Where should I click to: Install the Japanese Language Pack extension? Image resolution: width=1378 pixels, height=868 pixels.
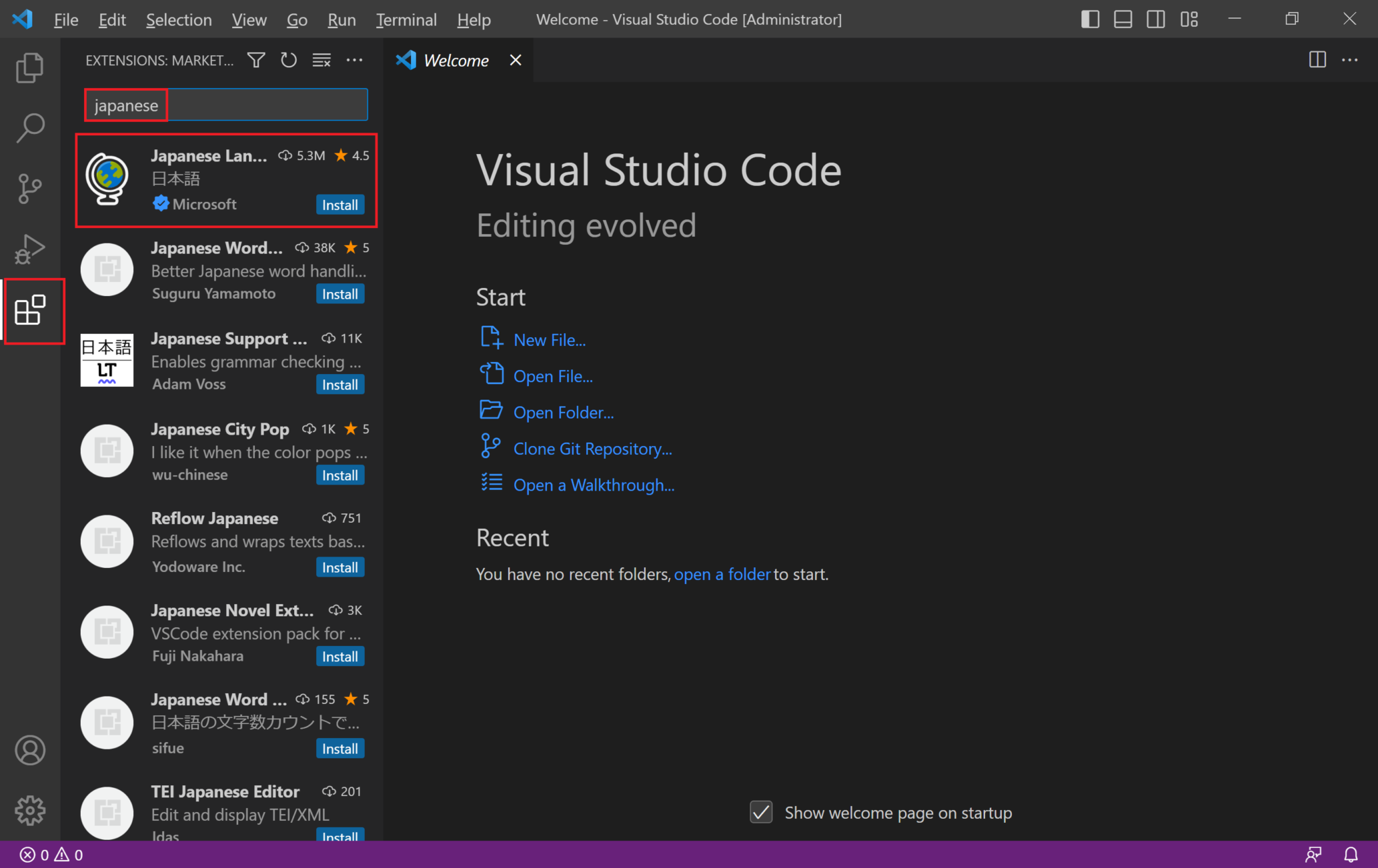(340, 205)
